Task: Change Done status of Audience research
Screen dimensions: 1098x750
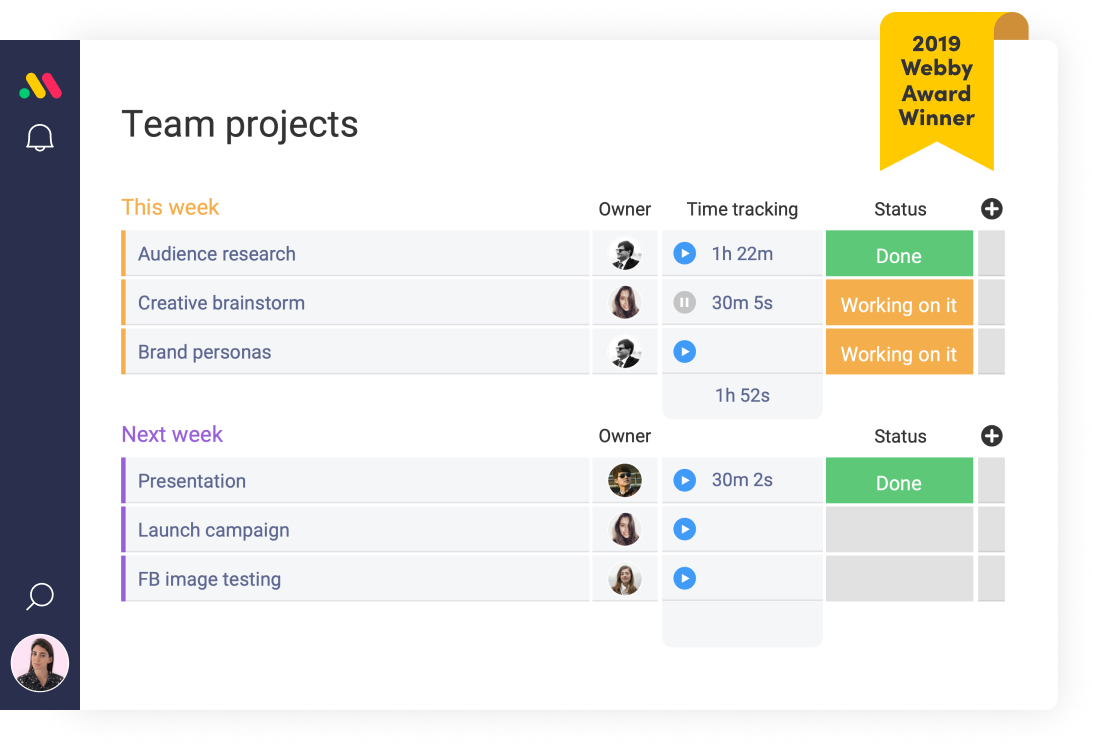Action: [898, 255]
